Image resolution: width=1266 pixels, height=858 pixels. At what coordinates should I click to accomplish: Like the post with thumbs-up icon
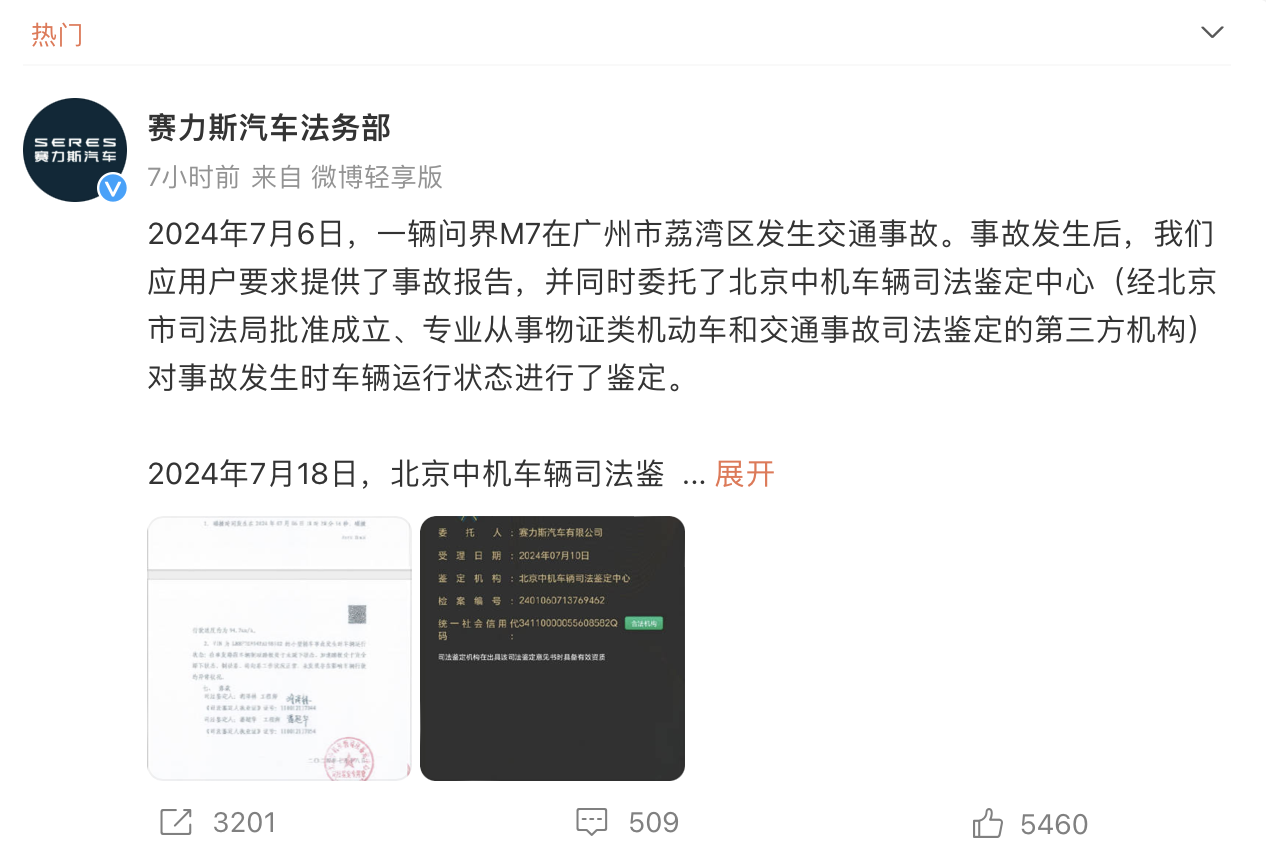988,823
